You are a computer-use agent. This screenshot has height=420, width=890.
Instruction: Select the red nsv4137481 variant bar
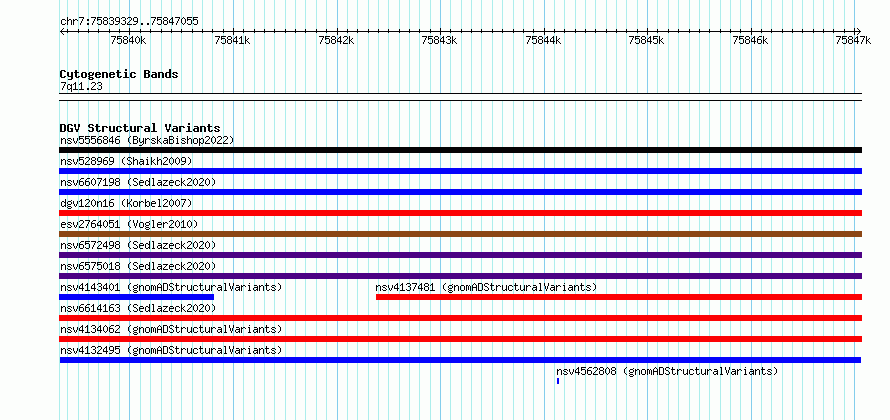619,297
